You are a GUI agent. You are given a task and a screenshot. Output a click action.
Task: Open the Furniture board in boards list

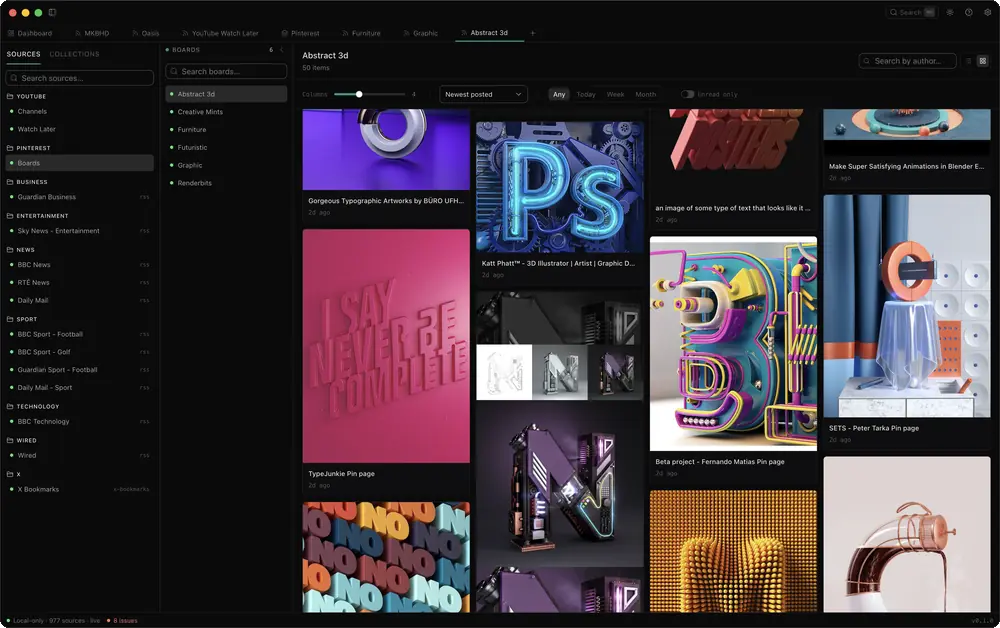click(x=226, y=129)
